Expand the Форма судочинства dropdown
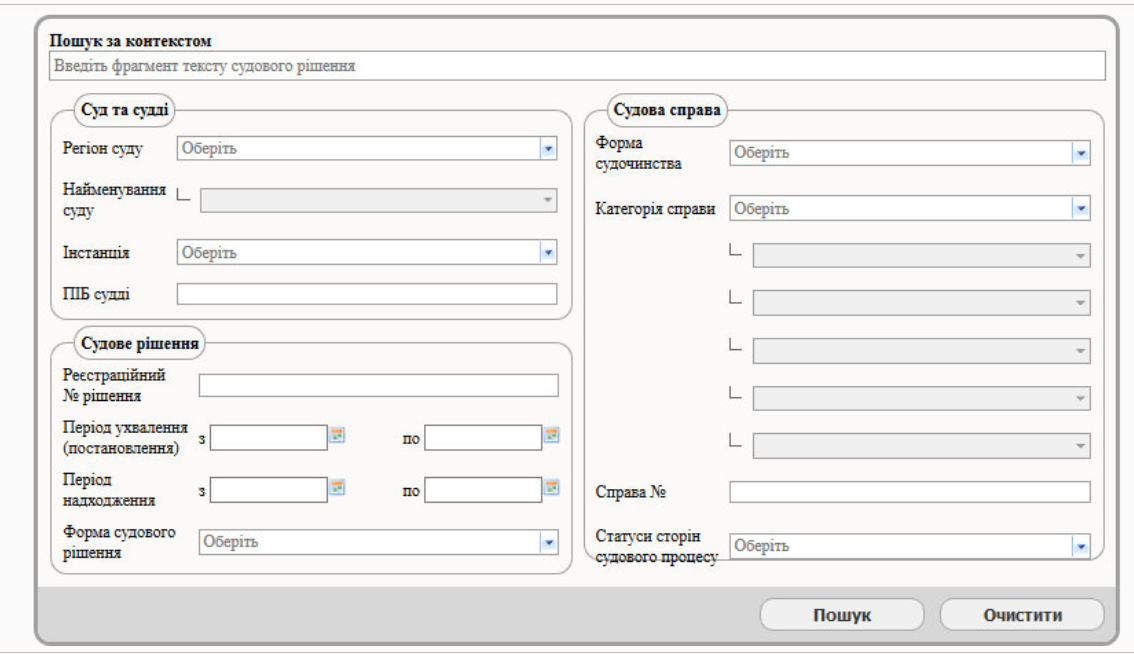The image size is (1134, 654). coord(1081,153)
